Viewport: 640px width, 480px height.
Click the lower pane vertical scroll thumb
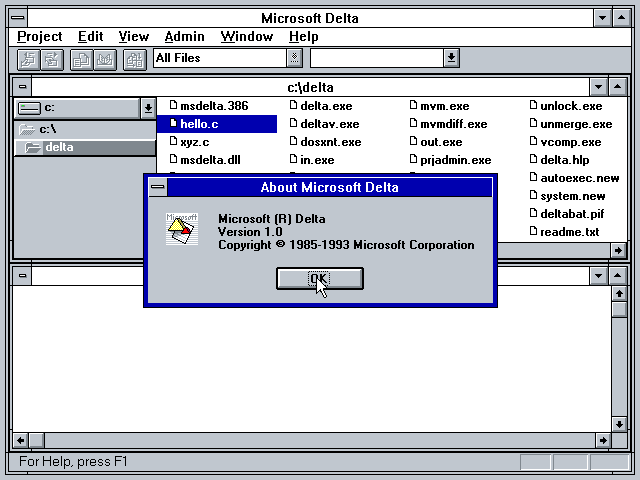click(619, 309)
